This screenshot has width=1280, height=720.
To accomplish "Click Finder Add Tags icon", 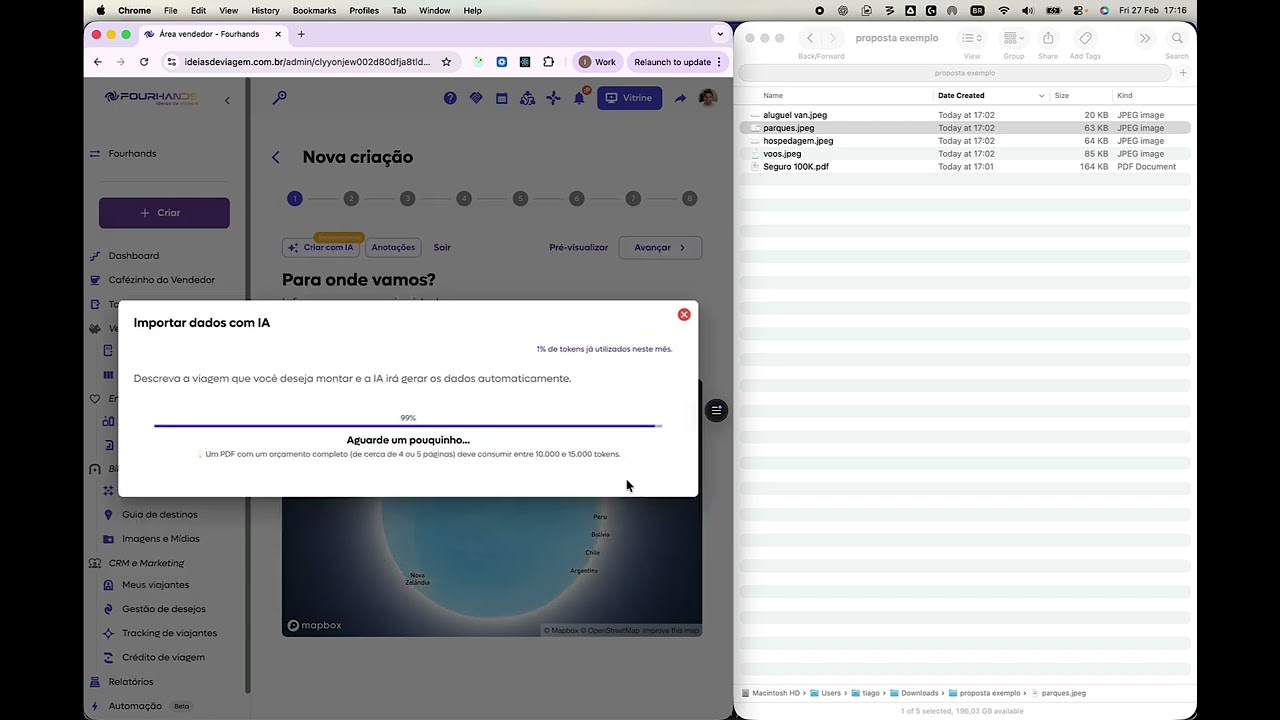I will [1085, 38].
